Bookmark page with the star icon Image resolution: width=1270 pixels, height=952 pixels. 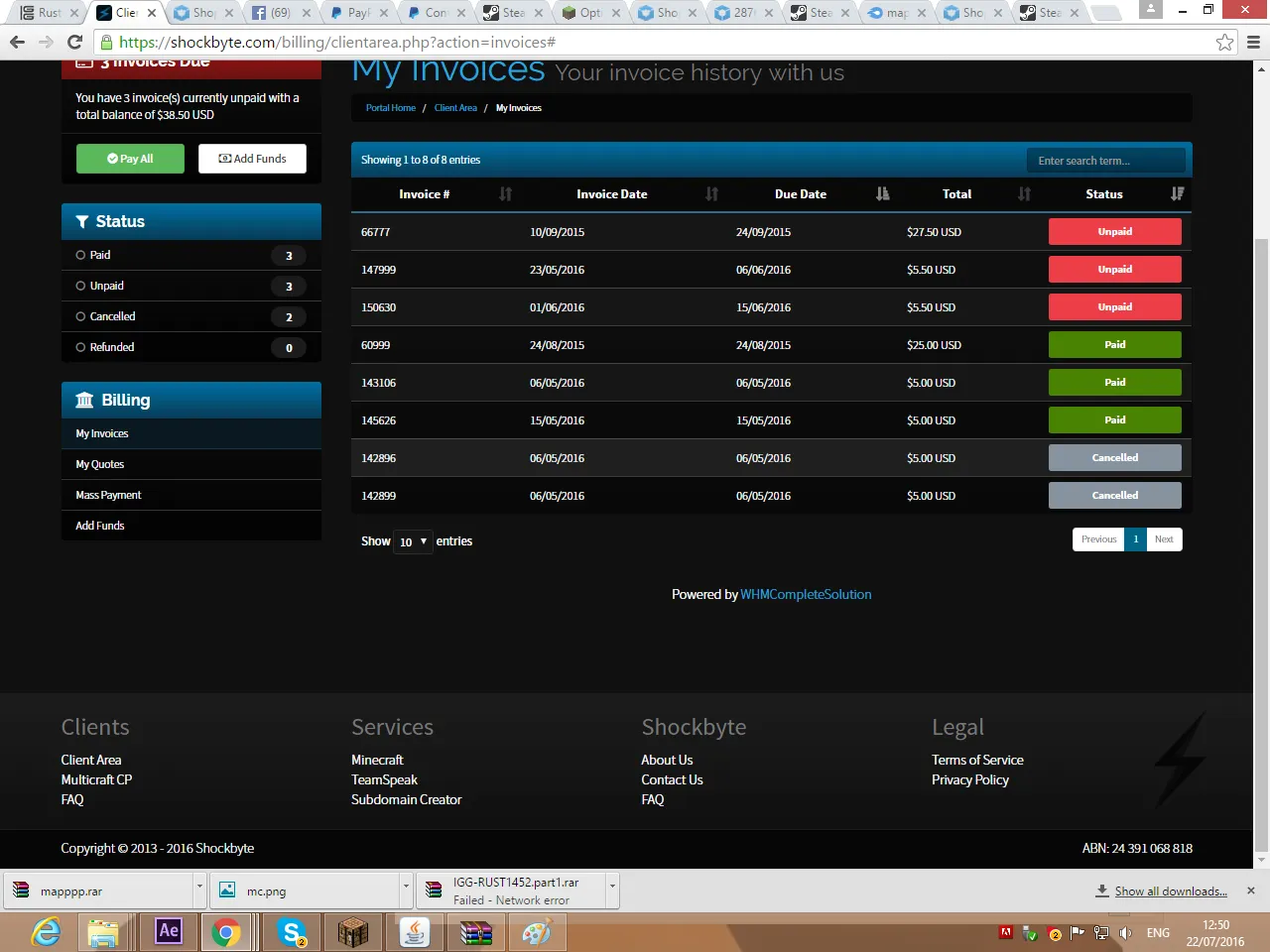(1224, 43)
